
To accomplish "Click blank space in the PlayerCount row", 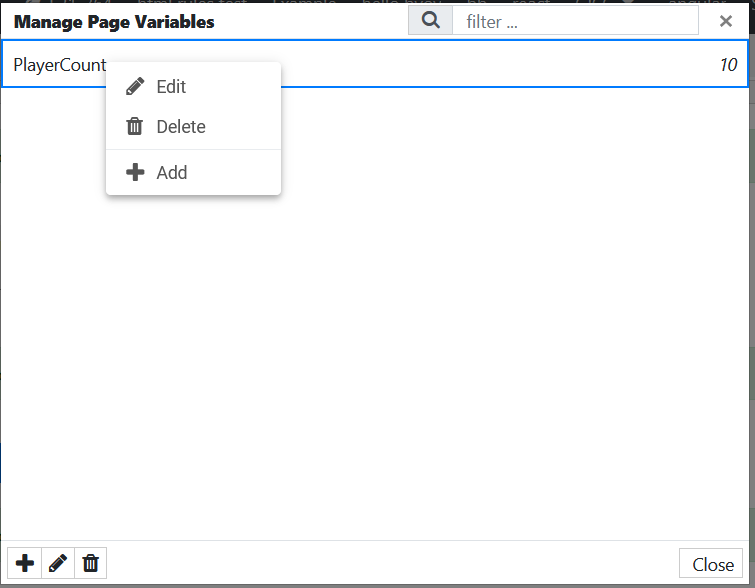I will [482, 64].
